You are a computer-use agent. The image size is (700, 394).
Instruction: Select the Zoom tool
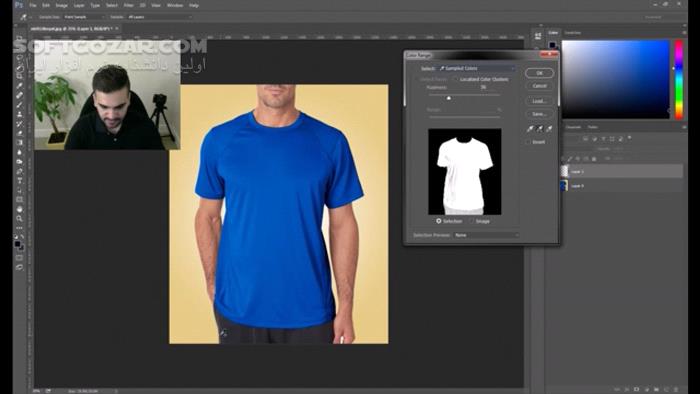19,218
